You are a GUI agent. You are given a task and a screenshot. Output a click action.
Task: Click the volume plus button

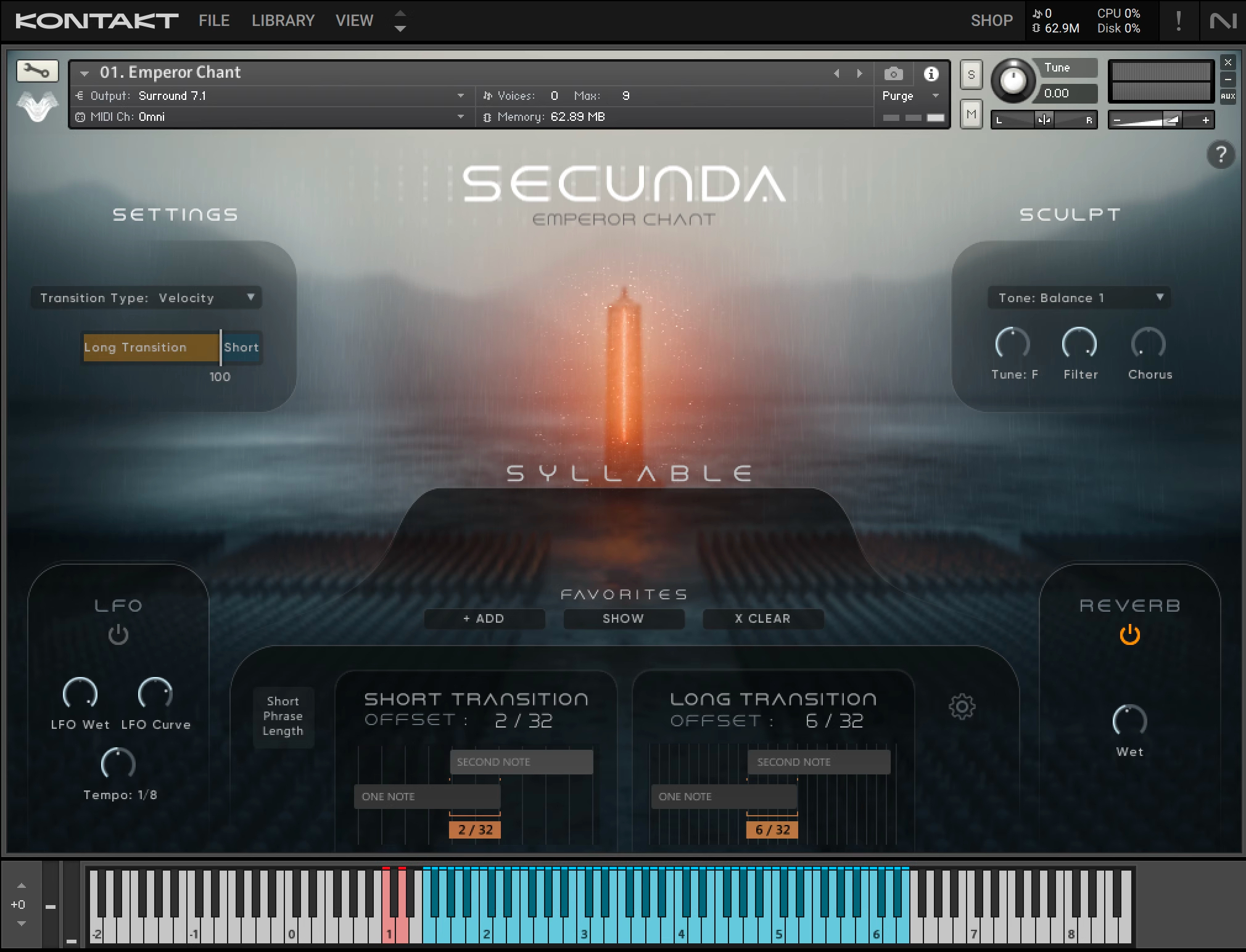[1205, 120]
